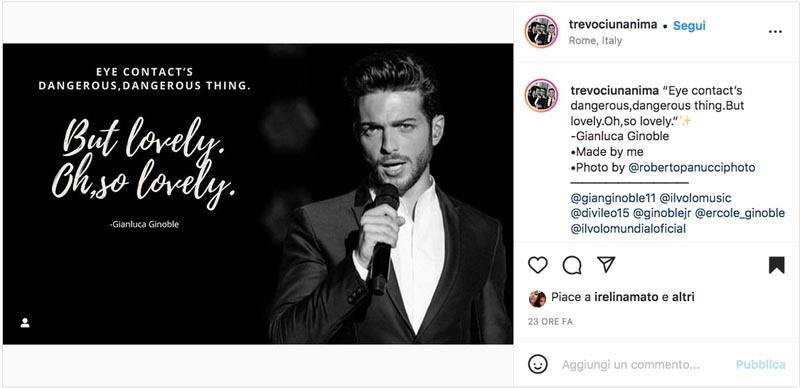Submit comment with Pubblica button

point(760,365)
